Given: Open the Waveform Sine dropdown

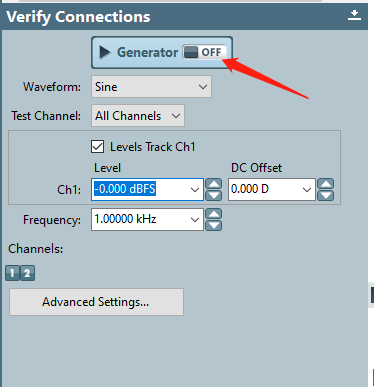Looking at the screenshot, I should pyautogui.click(x=151, y=87).
